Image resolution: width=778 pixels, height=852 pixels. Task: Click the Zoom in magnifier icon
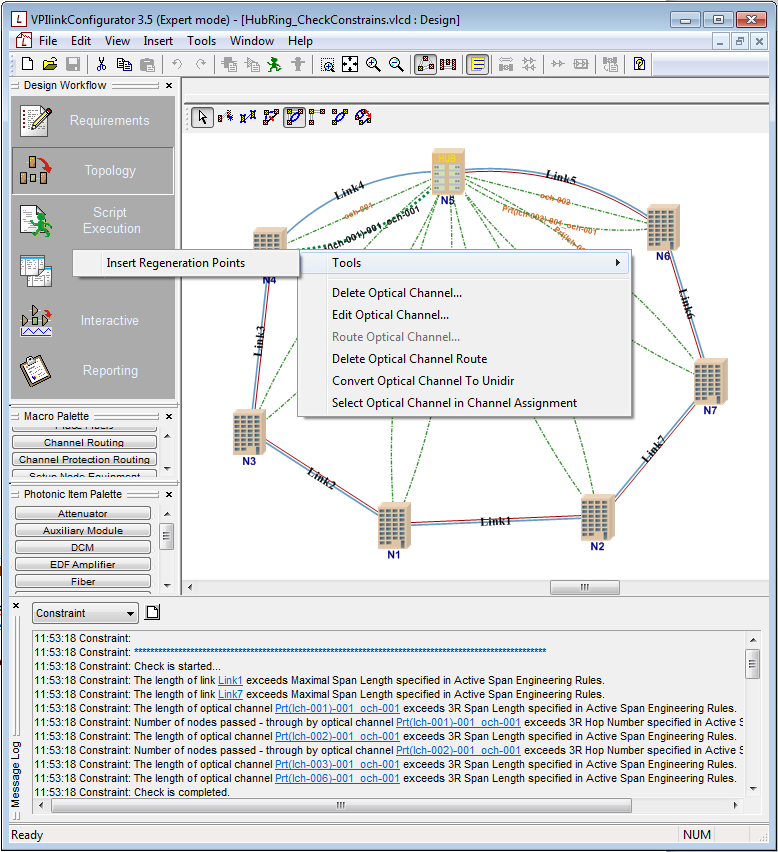(373, 64)
